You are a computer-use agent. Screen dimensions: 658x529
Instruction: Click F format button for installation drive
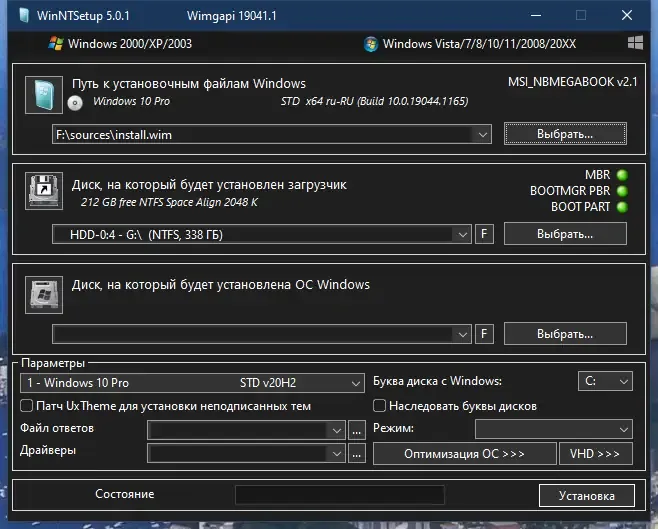coord(484,334)
